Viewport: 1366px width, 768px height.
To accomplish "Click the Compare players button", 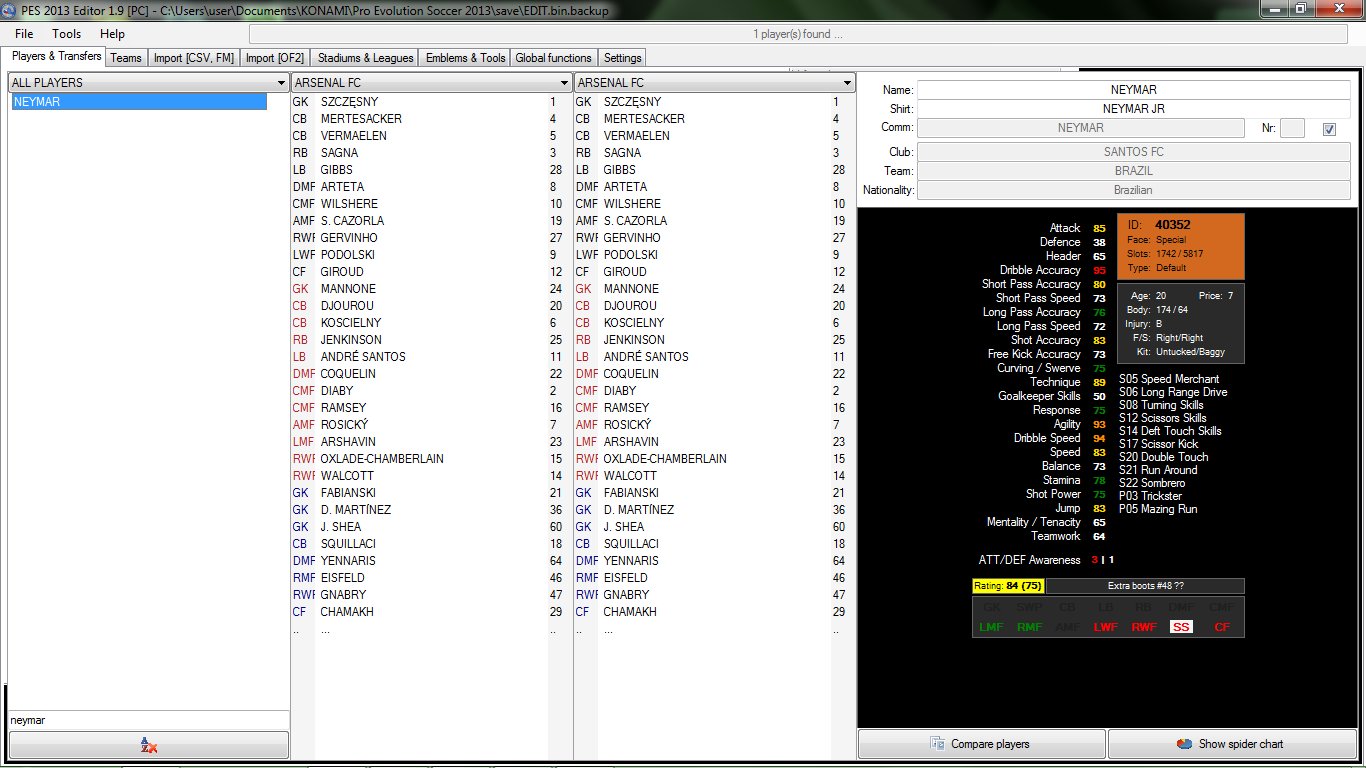I will [982, 744].
